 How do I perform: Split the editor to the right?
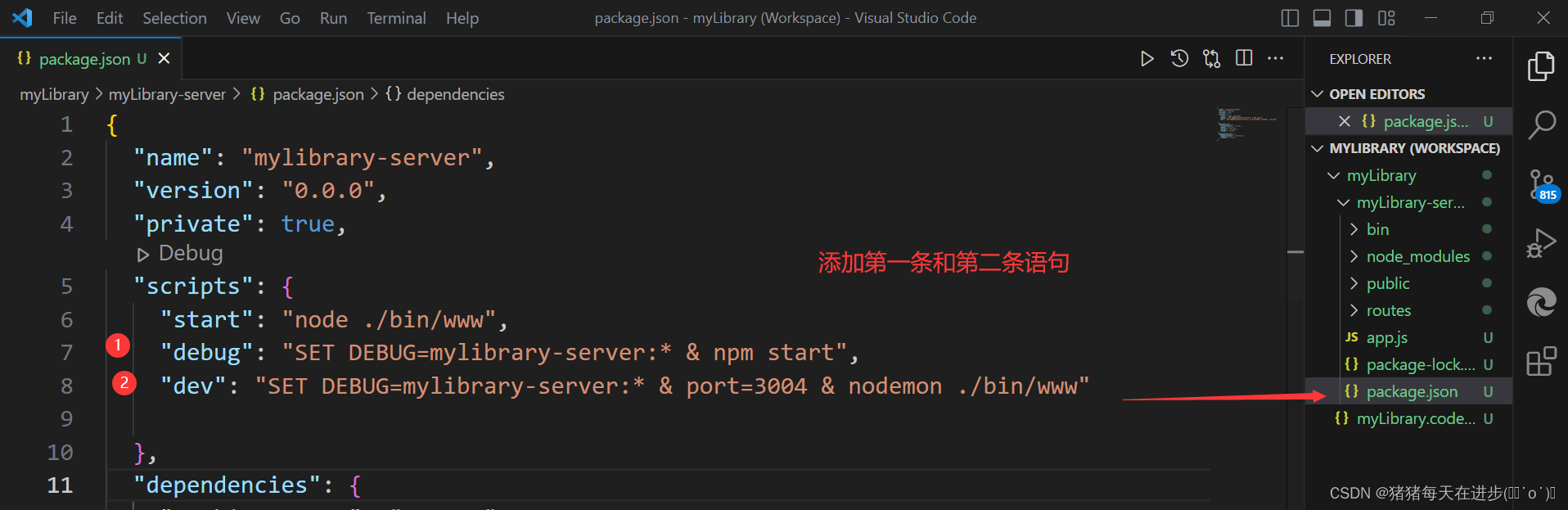(x=1244, y=58)
